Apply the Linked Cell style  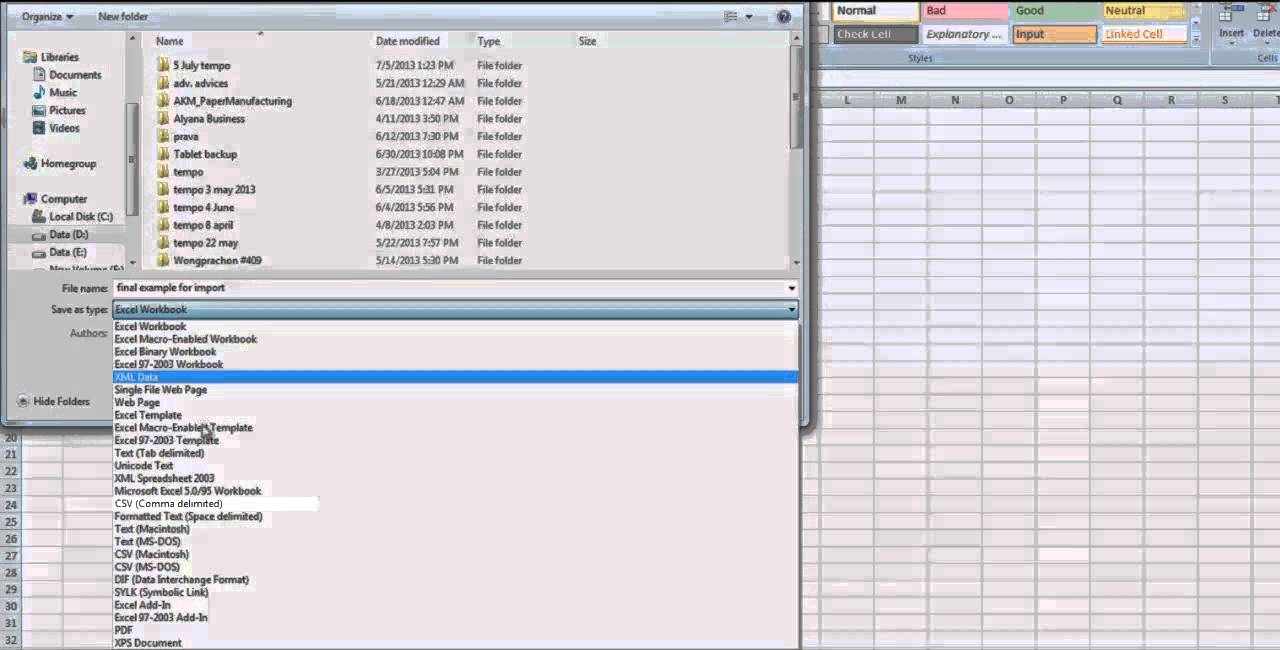click(x=1144, y=34)
